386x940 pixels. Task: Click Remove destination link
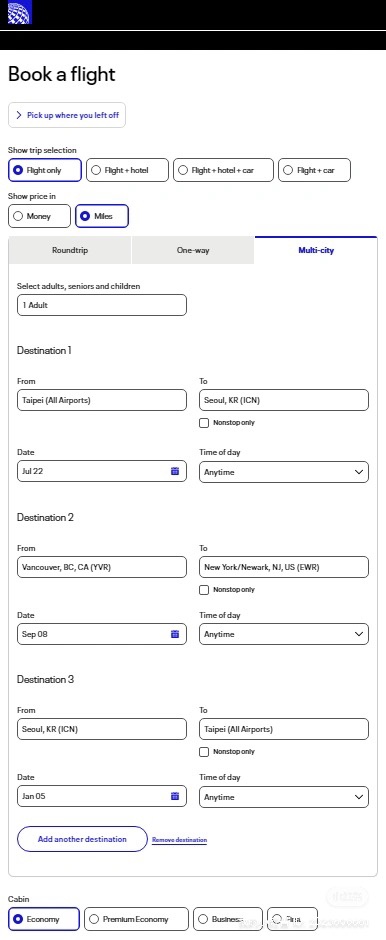tap(179, 840)
